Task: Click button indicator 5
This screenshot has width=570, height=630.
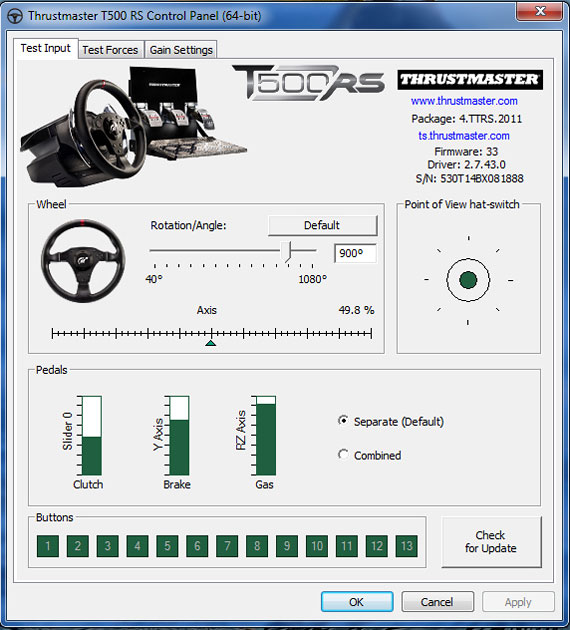Action: point(167,546)
